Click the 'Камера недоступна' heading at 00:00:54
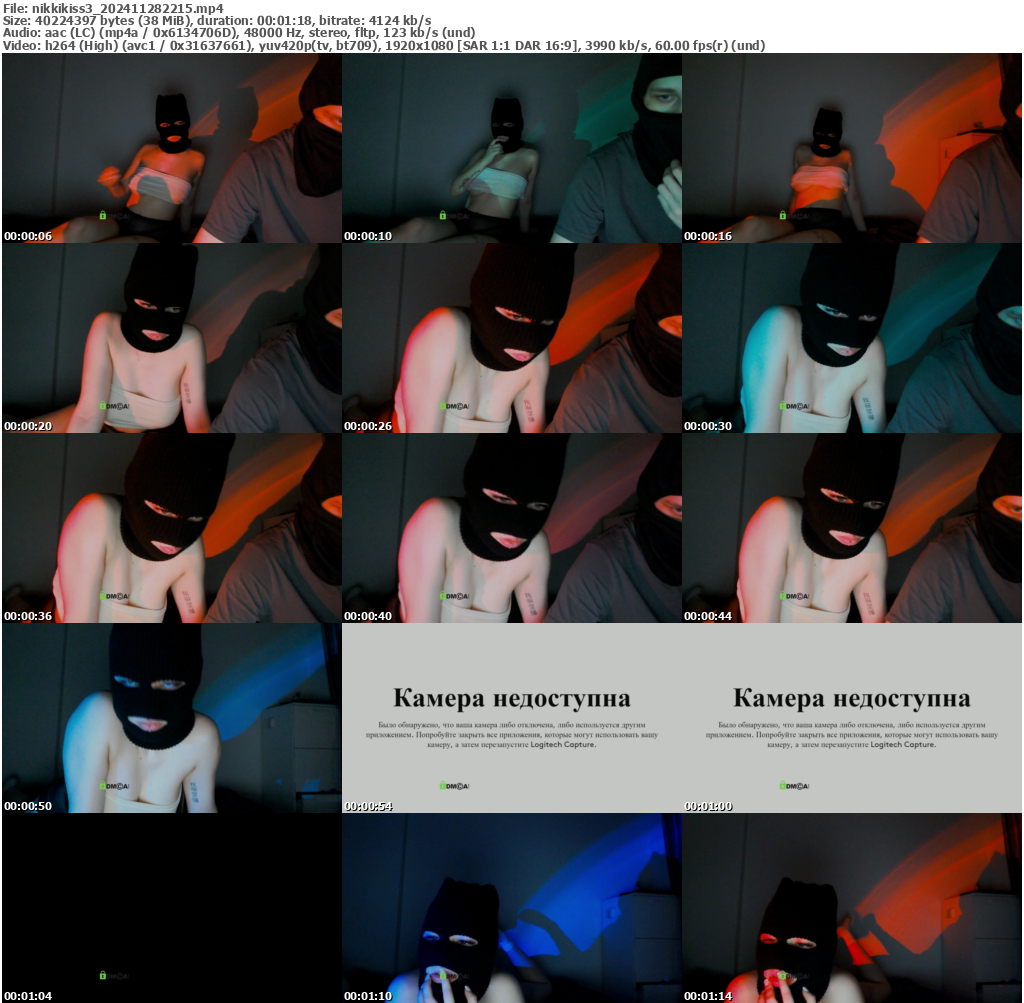The height and width of the screenshot is (1003, 1024). point(512,698)
